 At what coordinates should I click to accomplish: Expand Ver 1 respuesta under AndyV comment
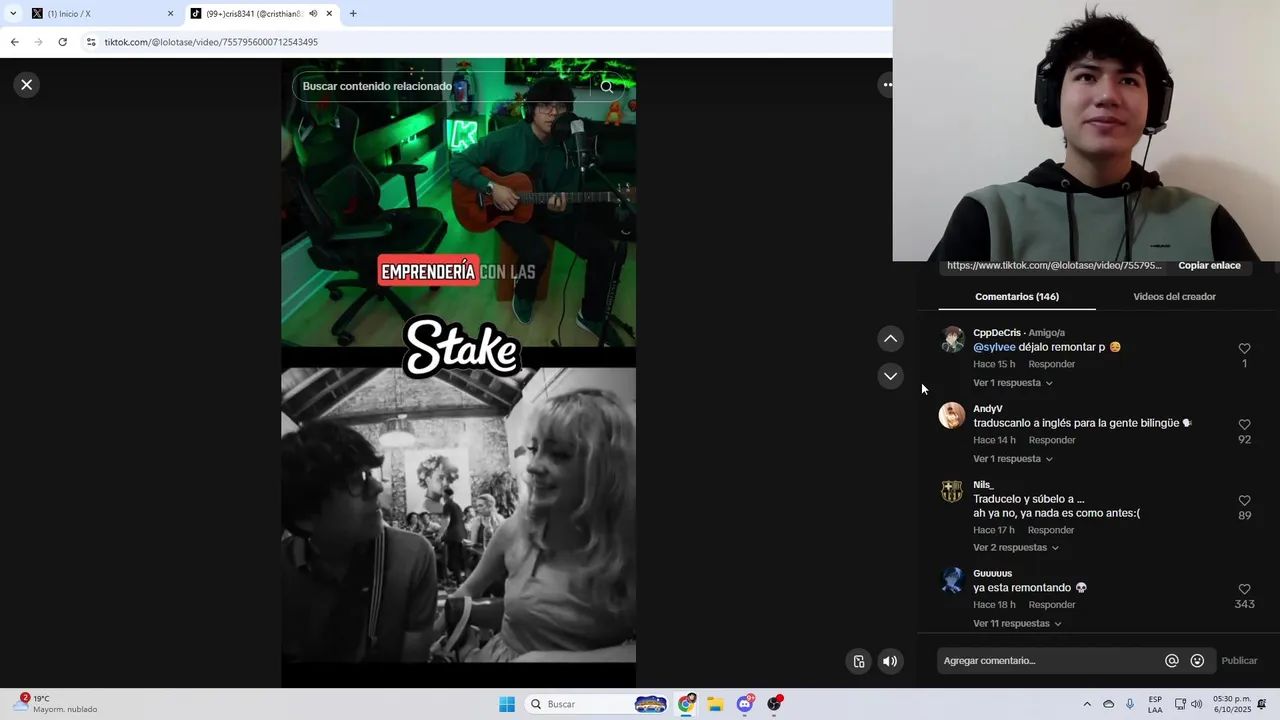click(x=1012, y=459)
